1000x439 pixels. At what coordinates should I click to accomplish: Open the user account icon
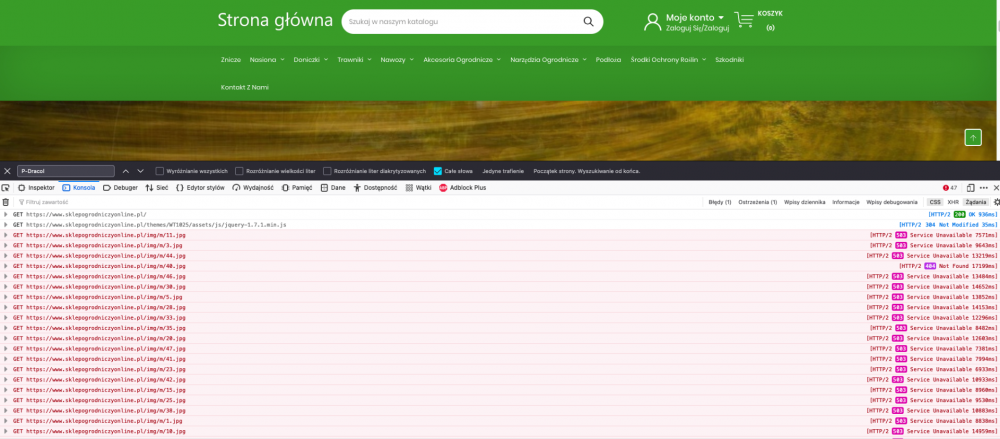point(652,22)
